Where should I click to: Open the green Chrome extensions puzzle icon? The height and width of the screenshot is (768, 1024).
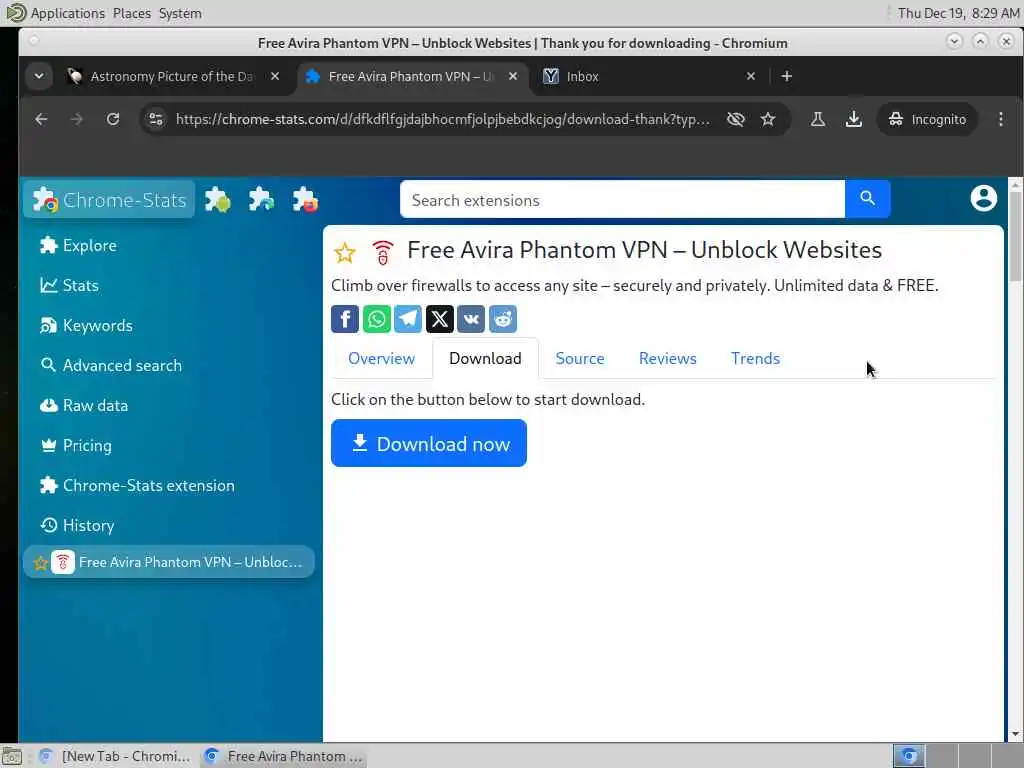(x=217, y=199)
